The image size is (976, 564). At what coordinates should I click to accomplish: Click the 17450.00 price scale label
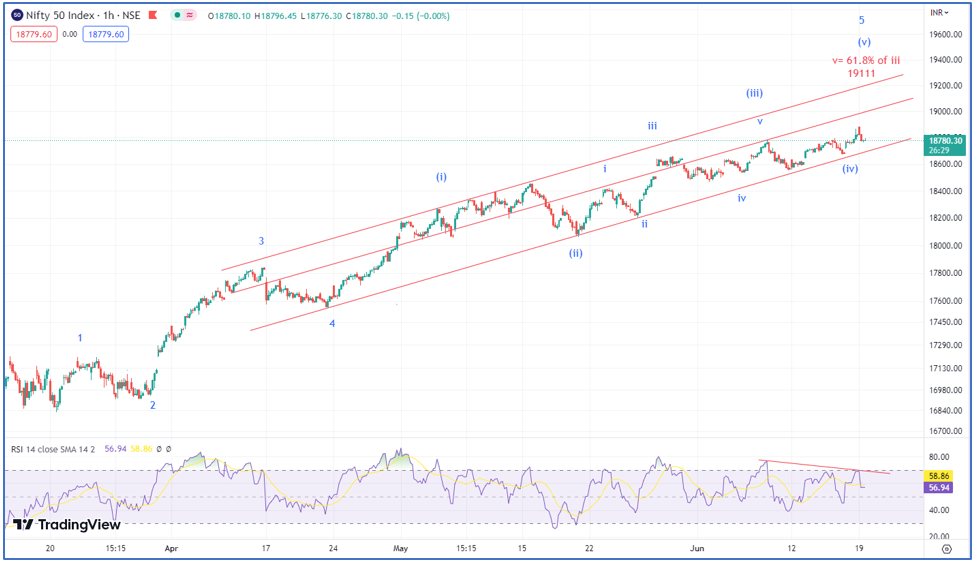pos(945,322)
